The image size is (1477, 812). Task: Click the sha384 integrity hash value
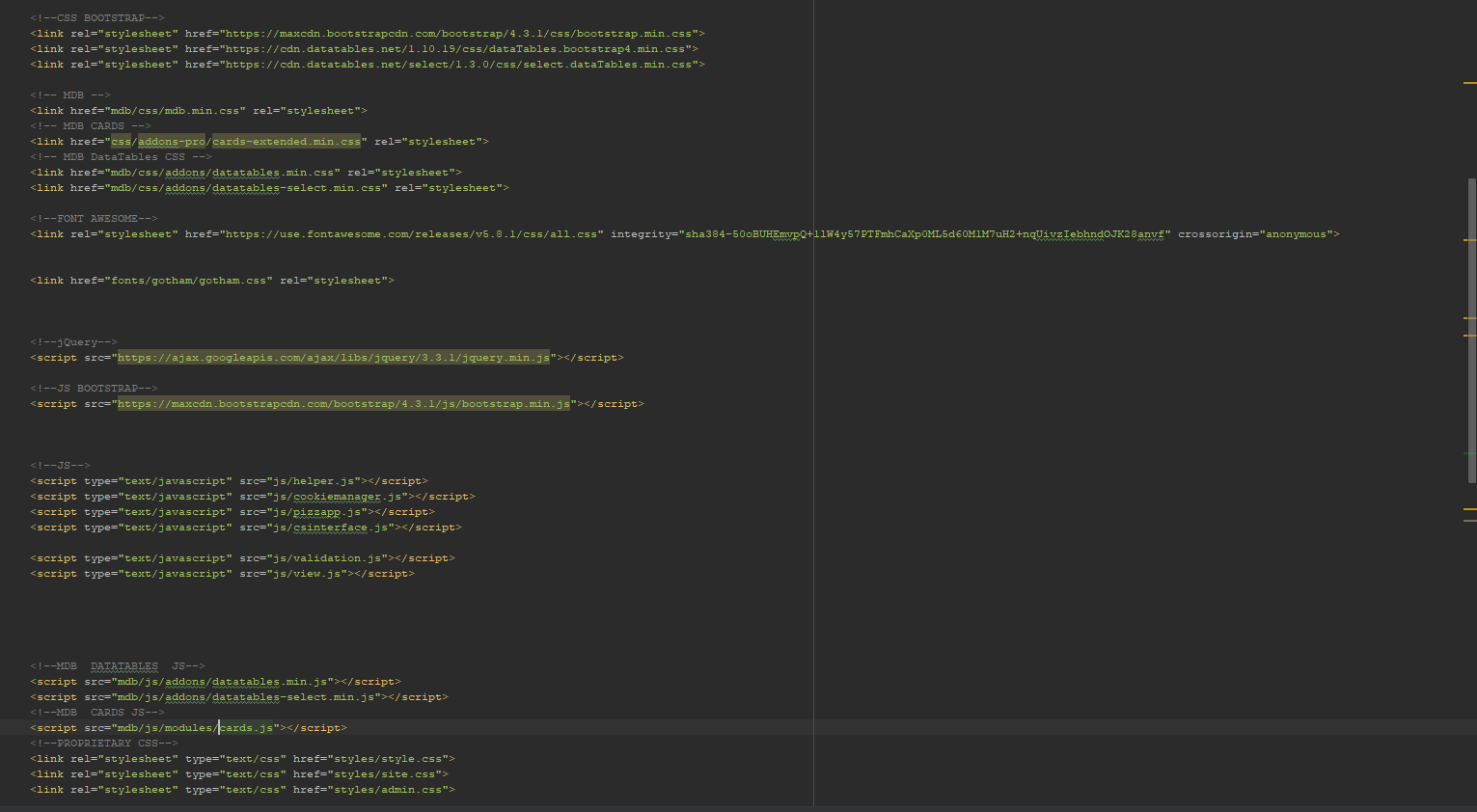coord(925,234)
